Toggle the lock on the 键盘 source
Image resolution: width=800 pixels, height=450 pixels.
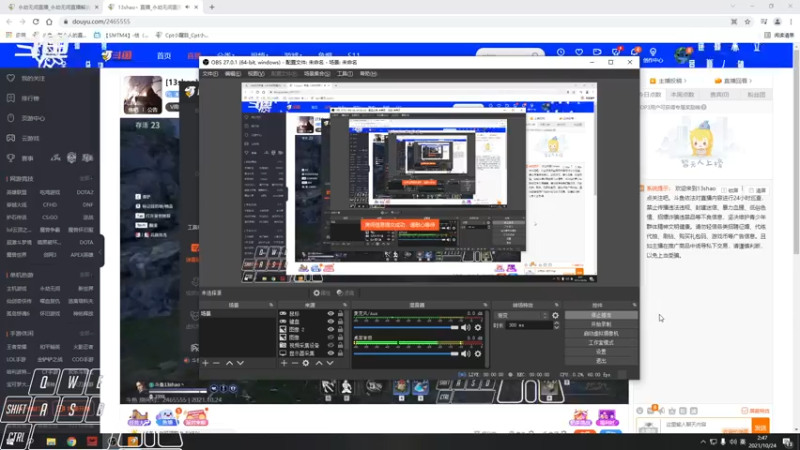coord(340,321)
